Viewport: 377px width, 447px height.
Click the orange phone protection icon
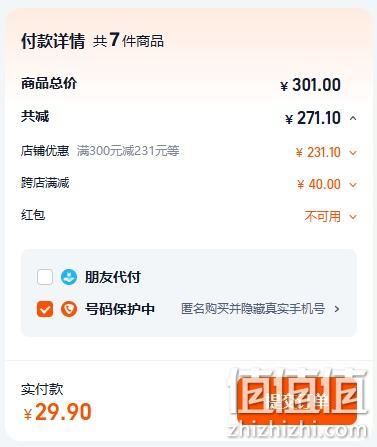(x=69, y=309)
